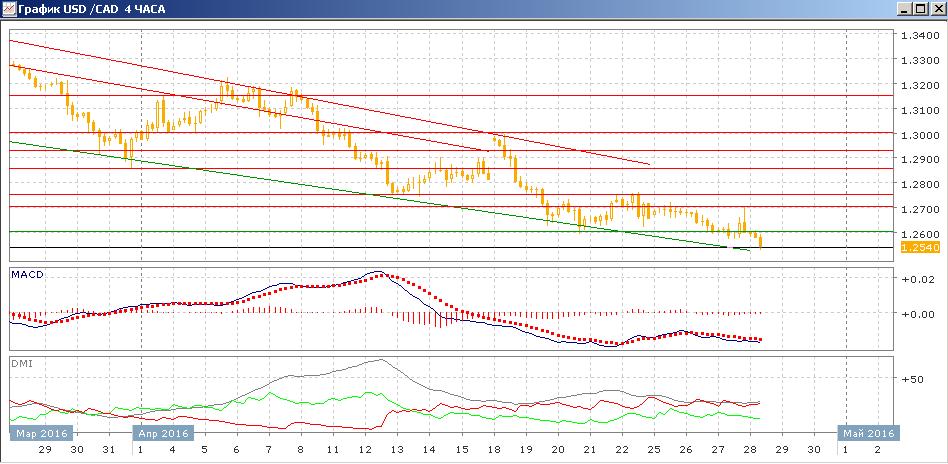948x464 pixels.
Task: Click date label 22 on time axis
Action: [622, 450]
